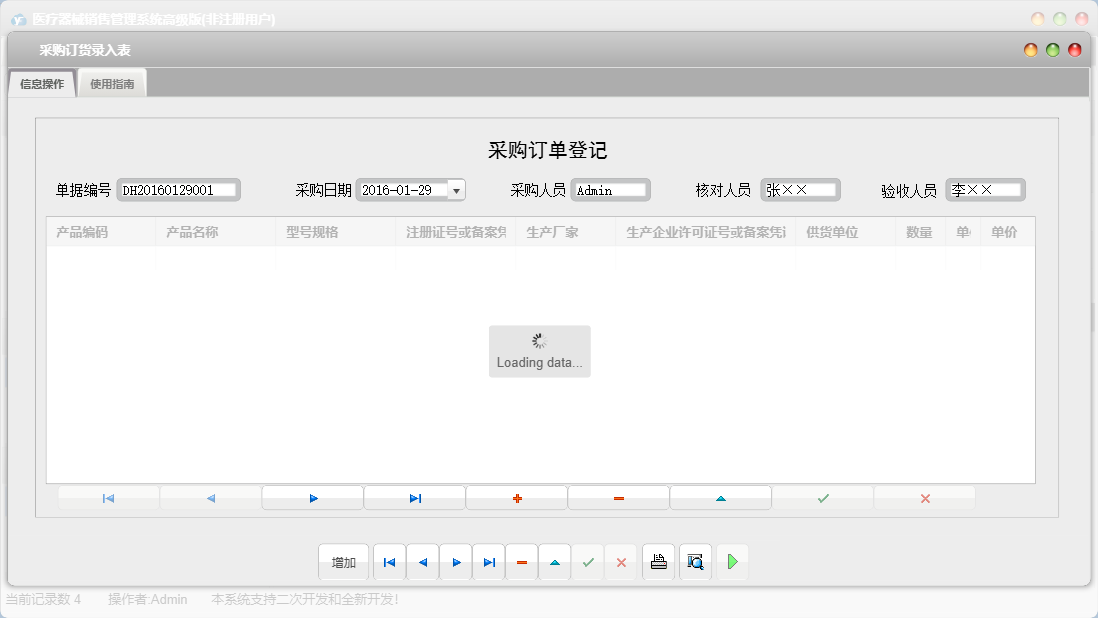1098x618 pixels.
Task: Click the green run/execute arrow icon
Action: pyautogui.click(x=732, y=561)
